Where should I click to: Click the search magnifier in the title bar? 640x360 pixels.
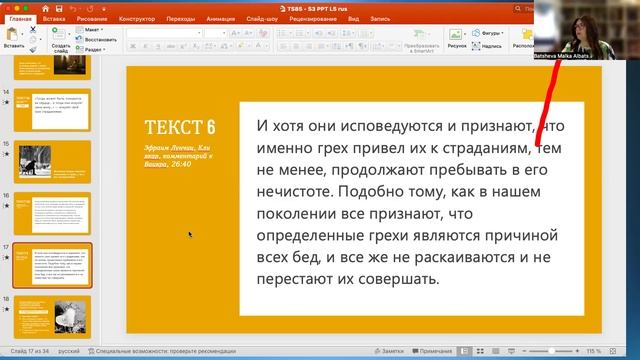(x=518, y=9)
